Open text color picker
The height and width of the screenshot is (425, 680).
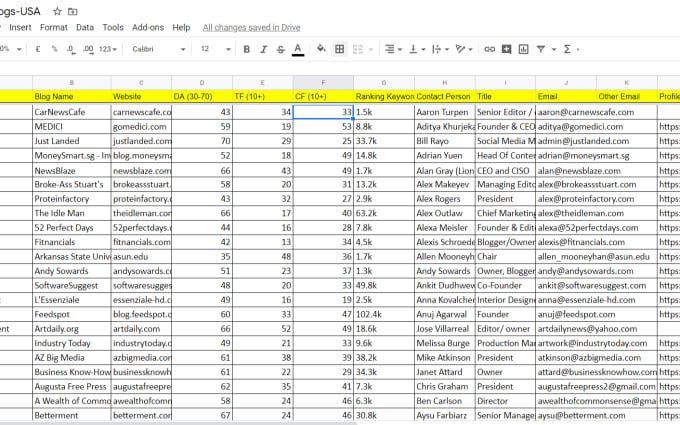pos(298,49)
